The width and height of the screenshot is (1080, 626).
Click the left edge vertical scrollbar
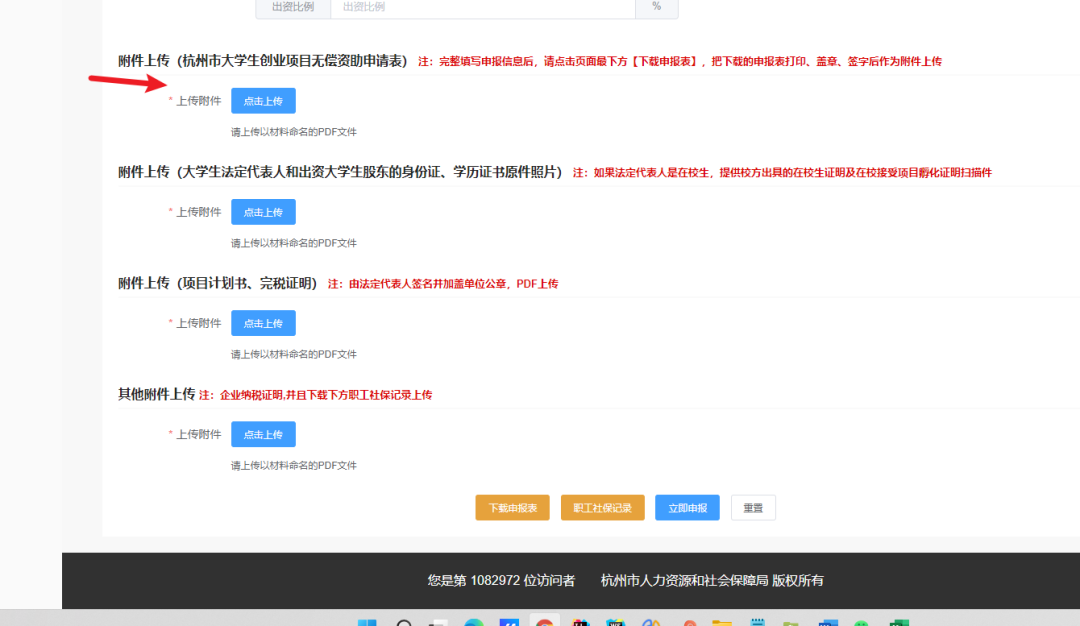coord(10,300)
